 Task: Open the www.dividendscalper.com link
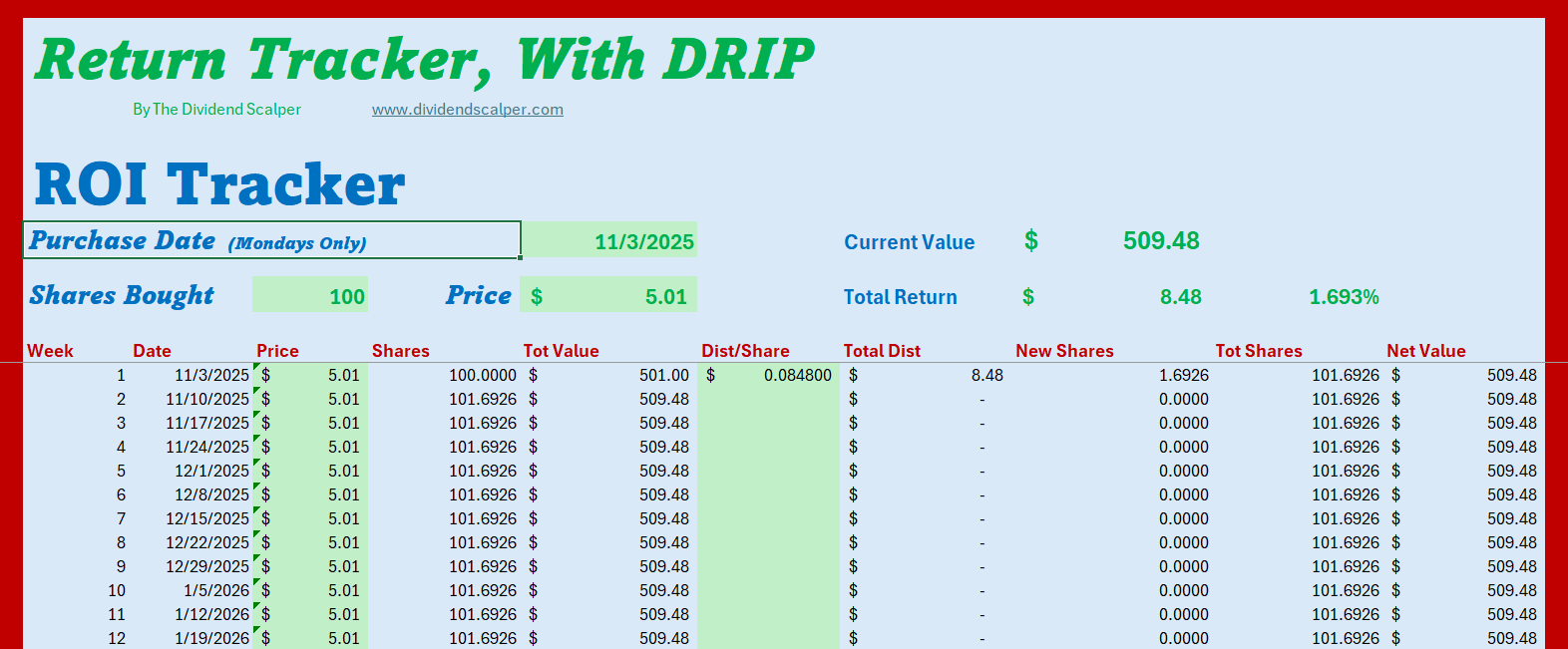(x=468, y=110)
